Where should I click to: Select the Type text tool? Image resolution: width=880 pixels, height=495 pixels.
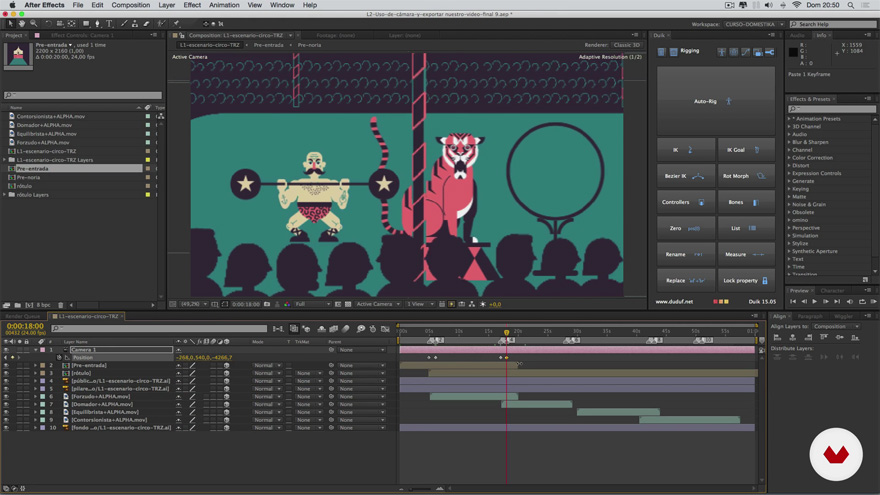point(109,24)
